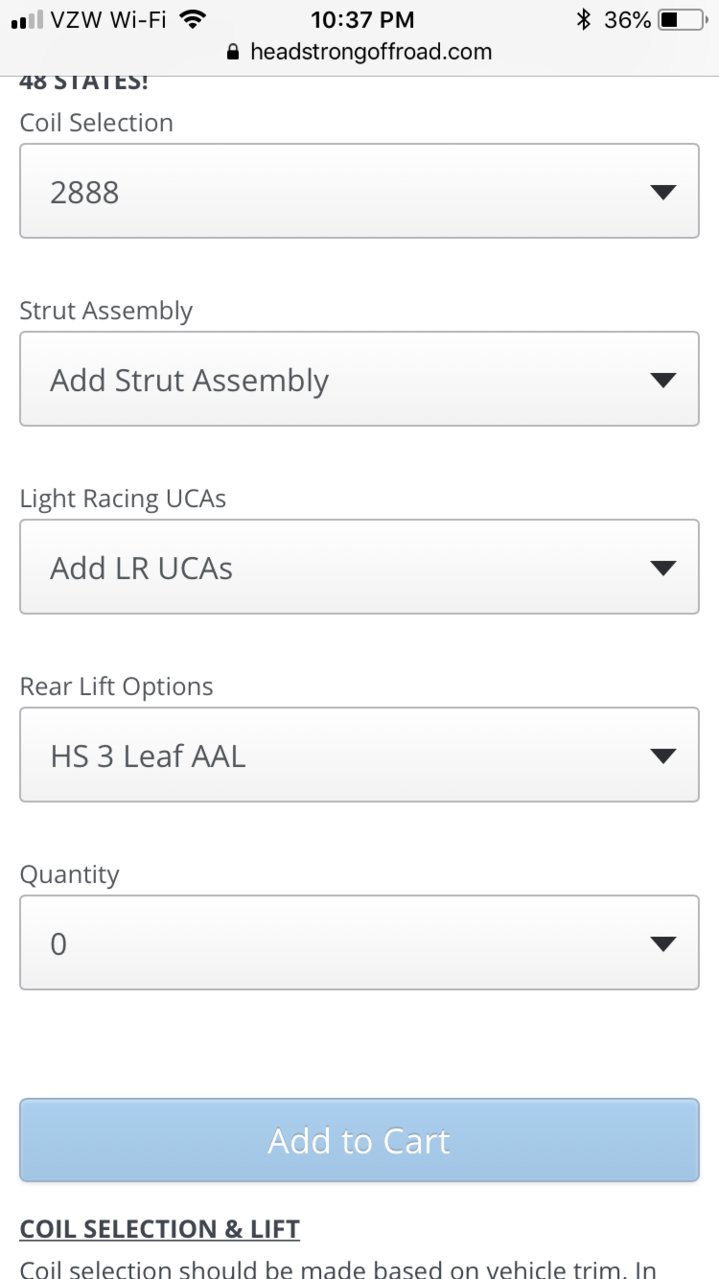
Task: Tap the arrow icon beside HS 3 Leaf AAL
Action: pyautogui.click(x=662, y=756)
